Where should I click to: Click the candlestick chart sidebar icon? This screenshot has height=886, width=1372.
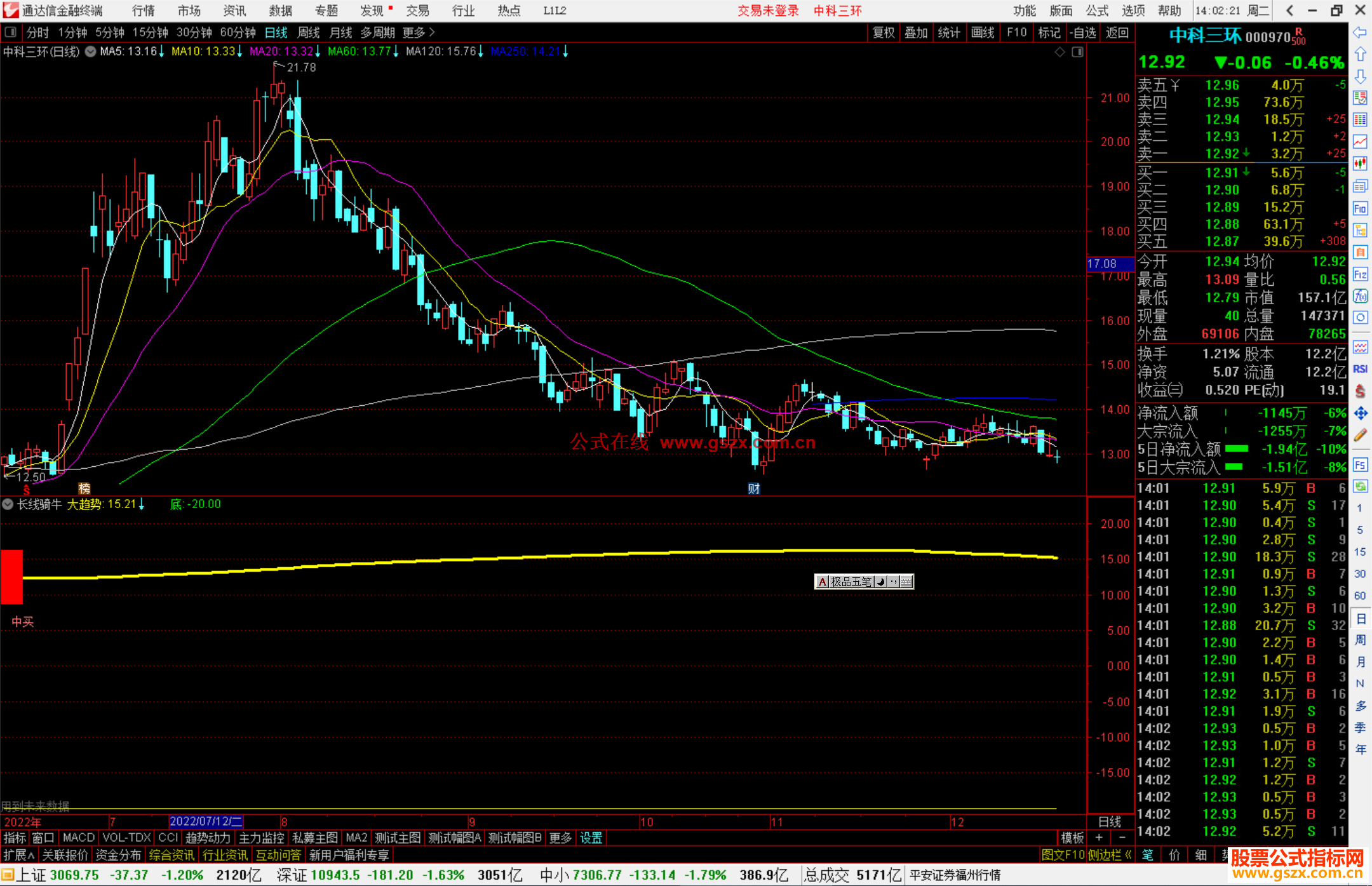[1360, 164]
